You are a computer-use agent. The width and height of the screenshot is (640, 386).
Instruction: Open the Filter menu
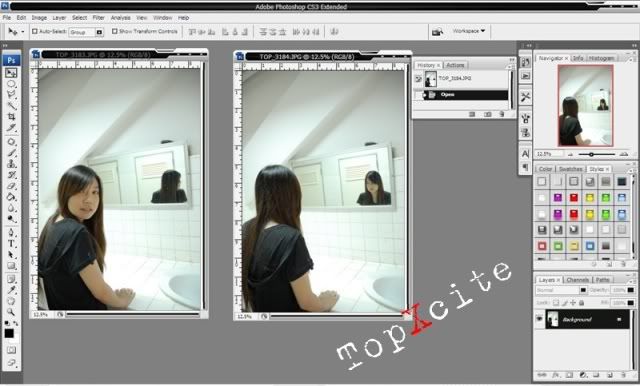click(98, 18)
